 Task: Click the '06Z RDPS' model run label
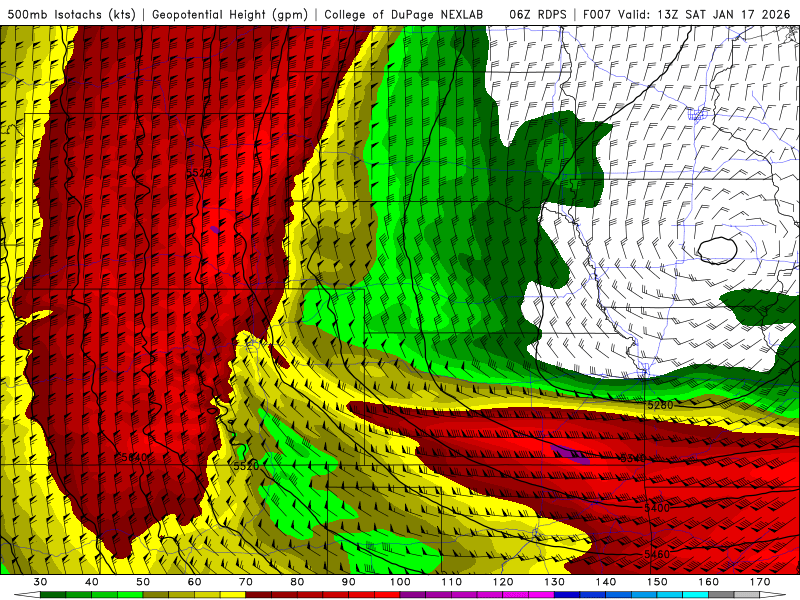[537, 14]
